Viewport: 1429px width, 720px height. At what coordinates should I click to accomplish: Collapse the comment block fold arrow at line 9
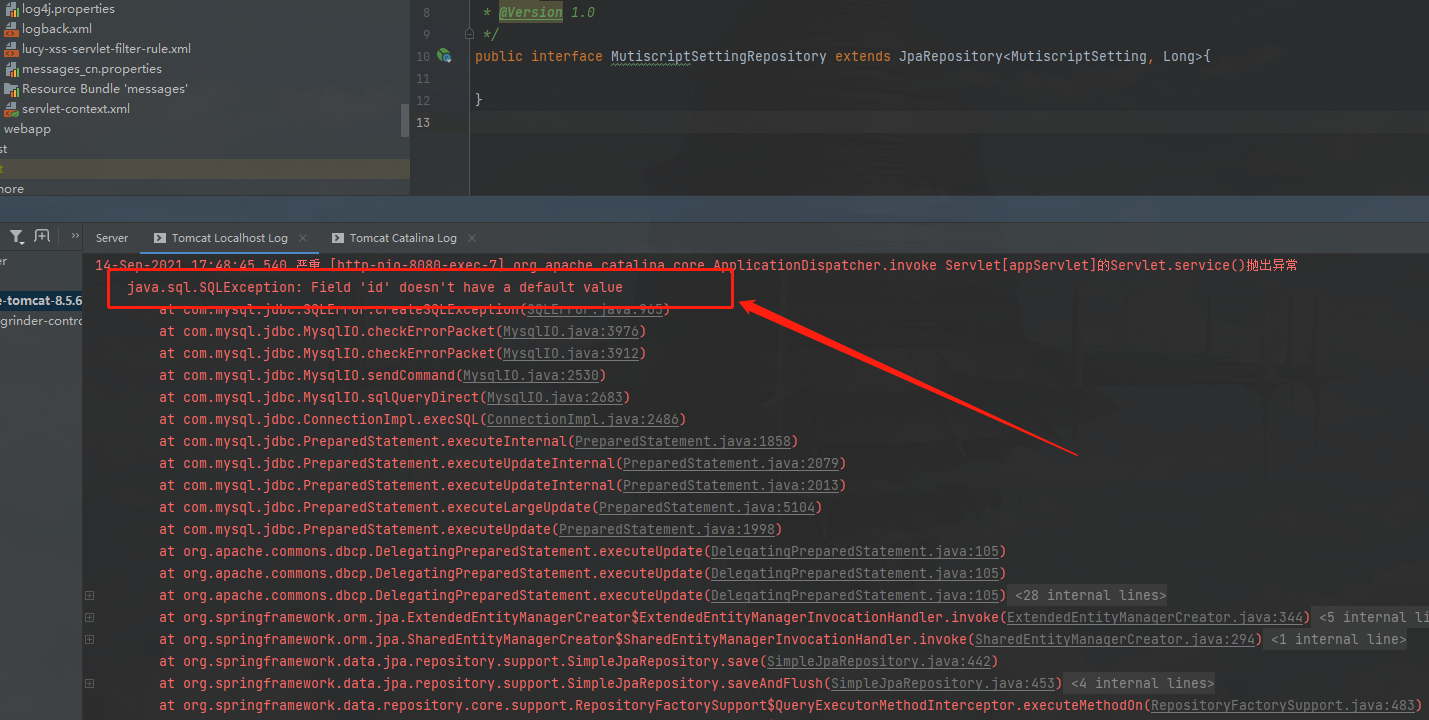tap(469, 33)
